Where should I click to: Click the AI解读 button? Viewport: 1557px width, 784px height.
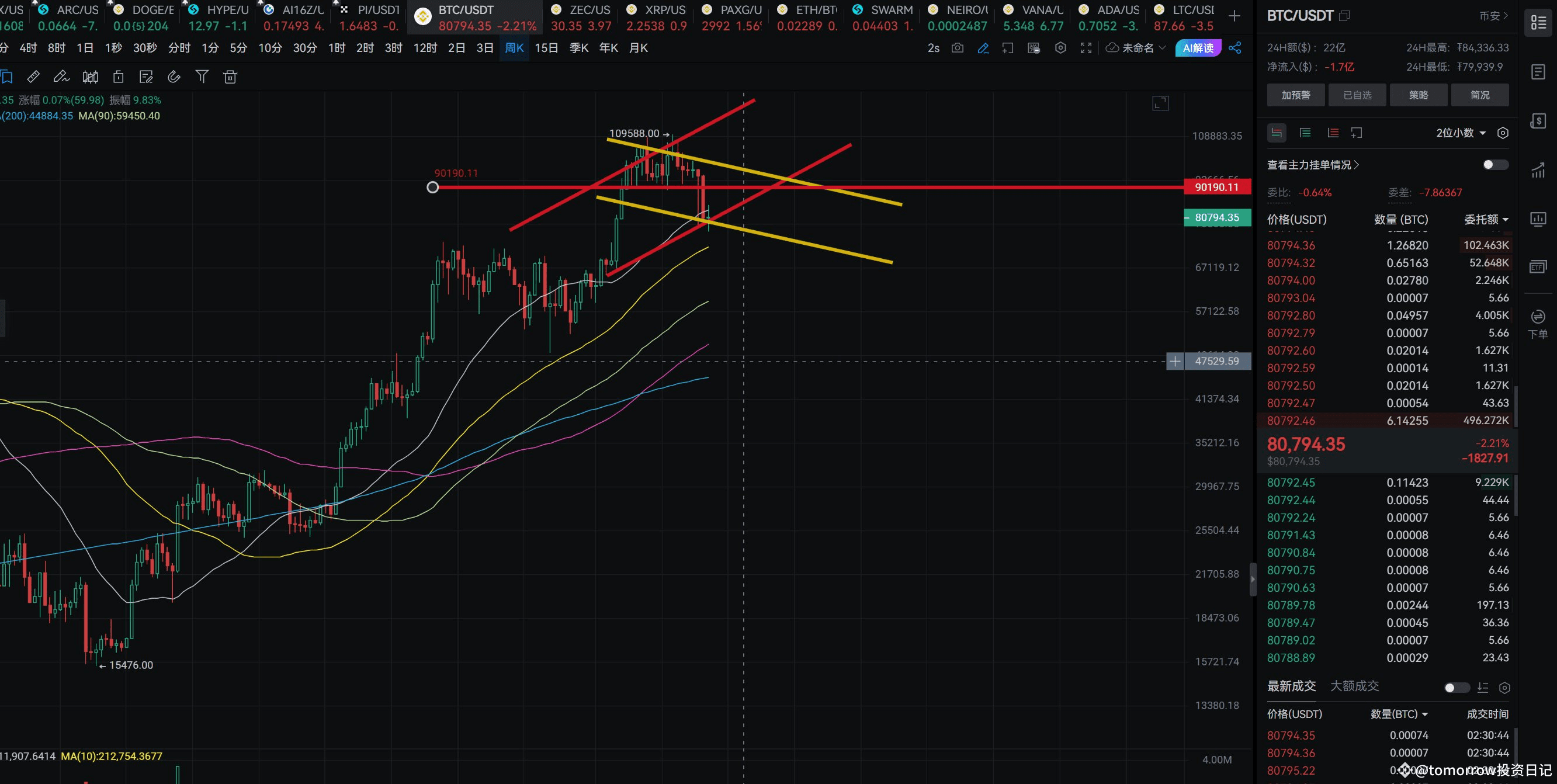click(1198, 48)
